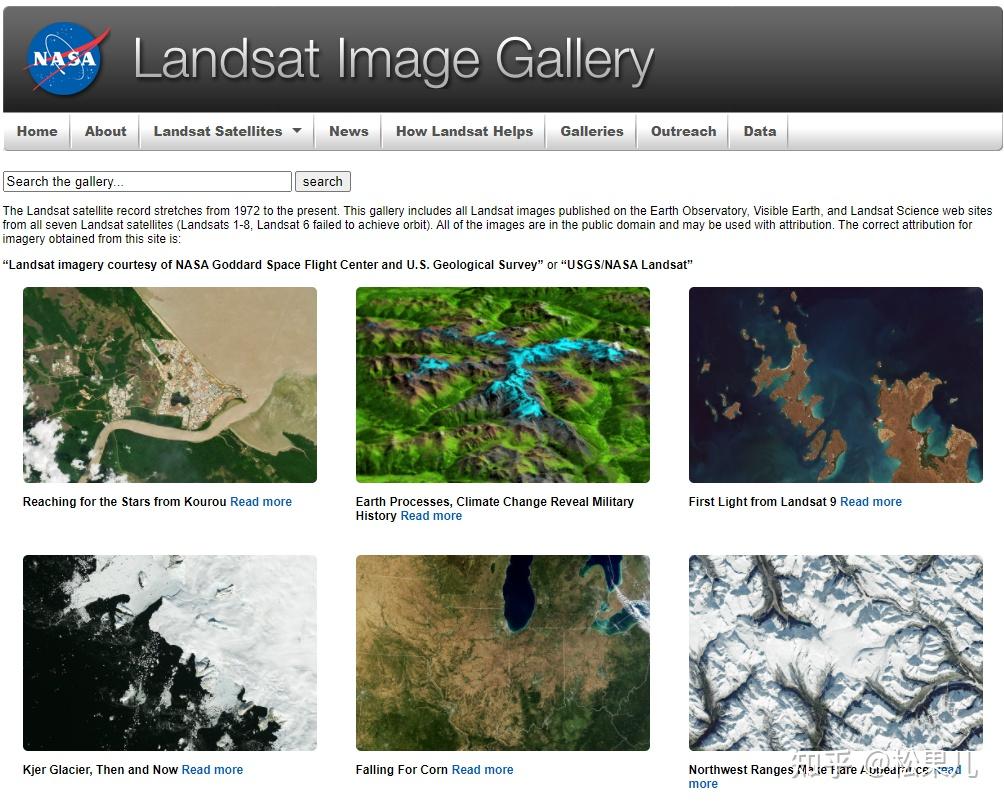Expand the Landsat Satellites dropdown menu
Viewport: 1004px width, 805px height.
[219, 131]
